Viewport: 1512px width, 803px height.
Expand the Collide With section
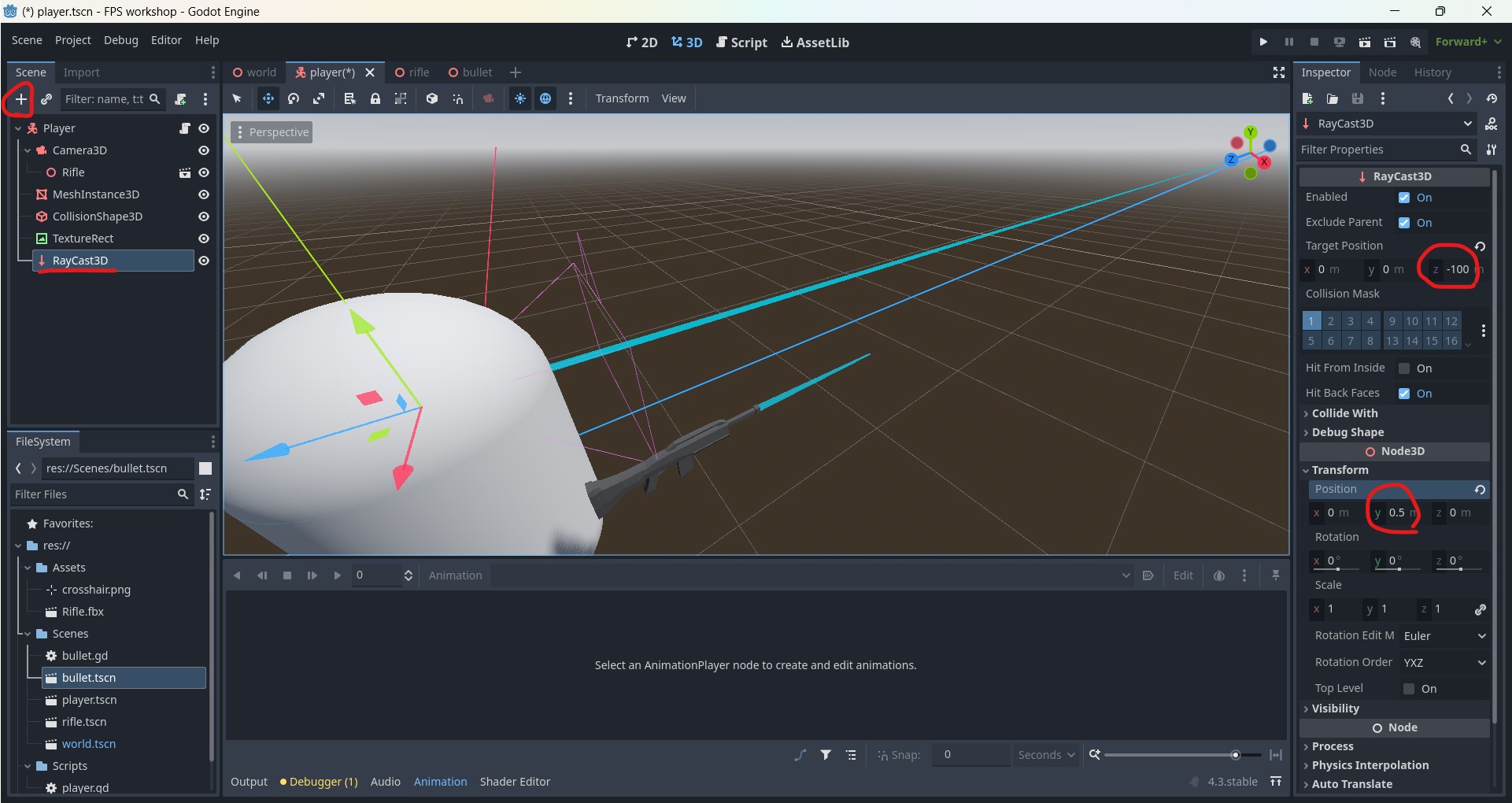(x=1344, y=413)
